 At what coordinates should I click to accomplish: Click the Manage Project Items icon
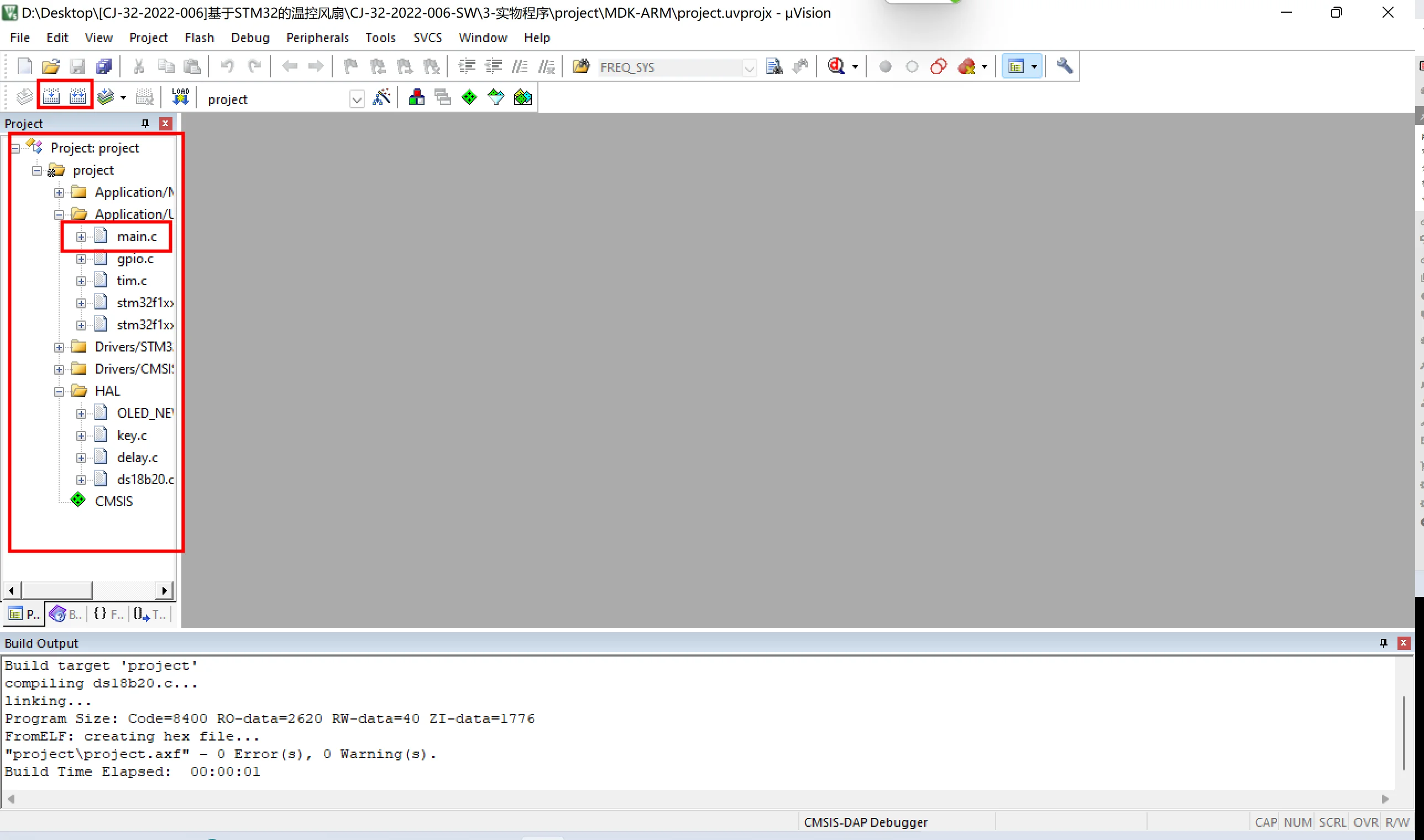click(x=417, y=97)
